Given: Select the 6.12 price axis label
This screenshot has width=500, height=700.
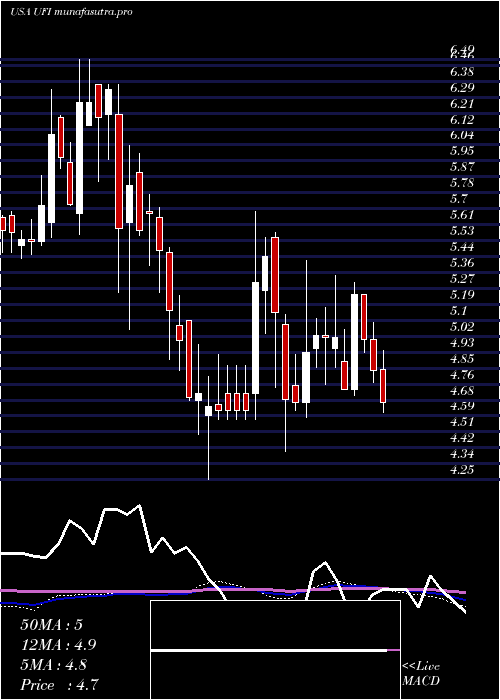Looking at the screenshot, I should [x=462, y=119].
